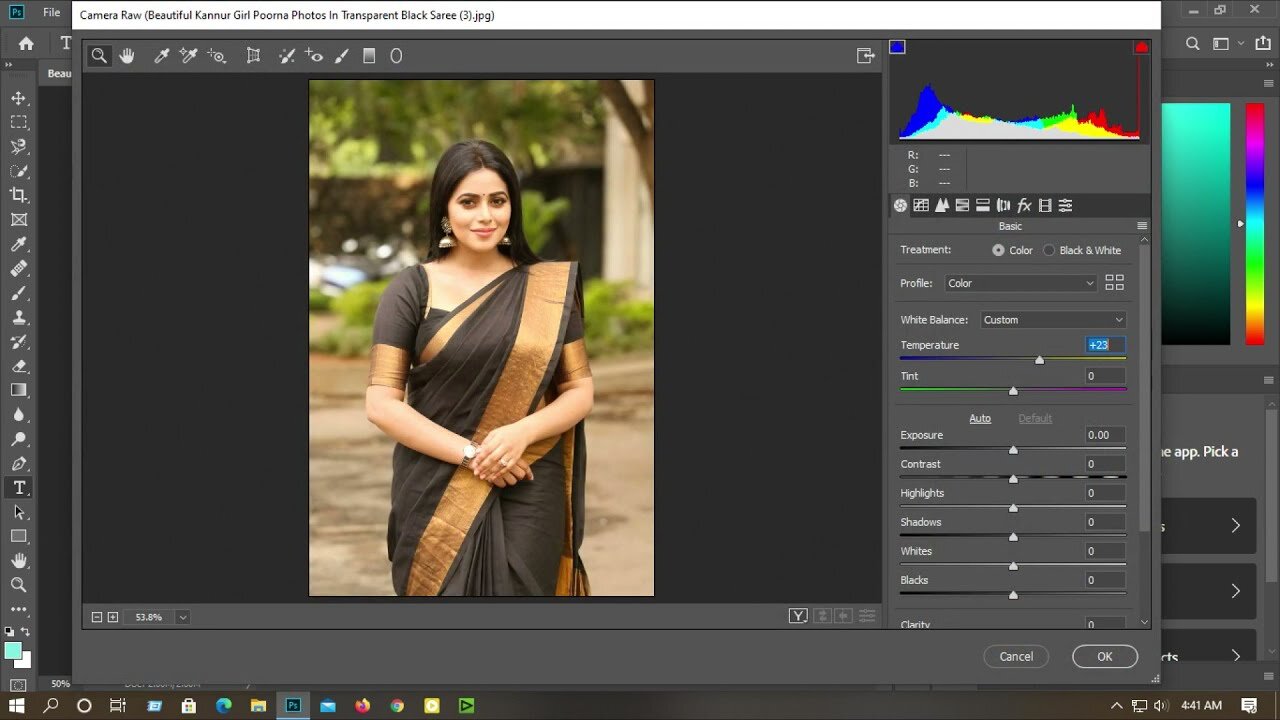This screenshot has height=720, width=1280.
Task: Select Photoshop Rectangular Marquee tool
Action: (x=18, y=122)
